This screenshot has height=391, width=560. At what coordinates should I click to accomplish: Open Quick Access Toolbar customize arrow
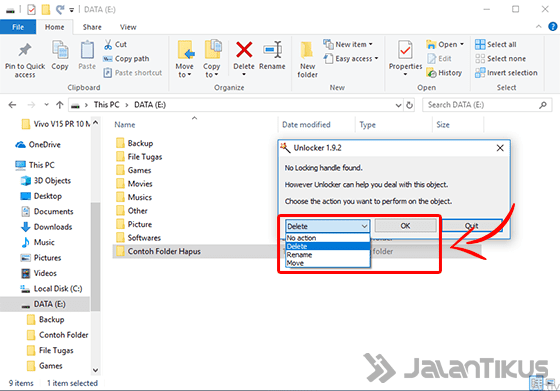72,10
